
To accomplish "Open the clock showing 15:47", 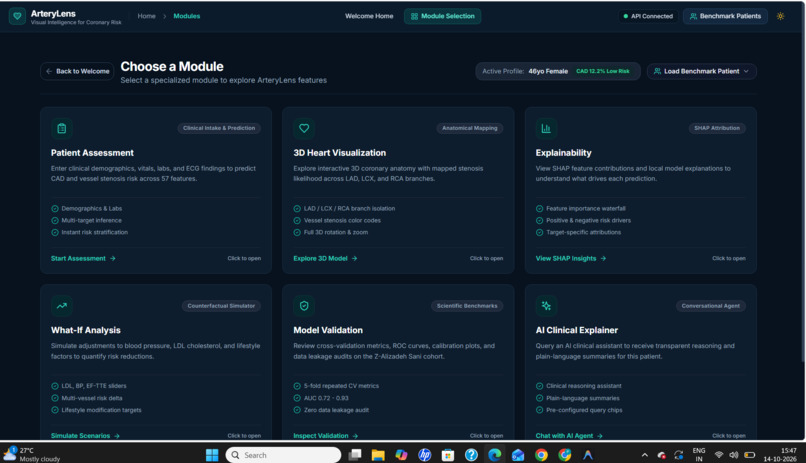I will pos(780,455).
